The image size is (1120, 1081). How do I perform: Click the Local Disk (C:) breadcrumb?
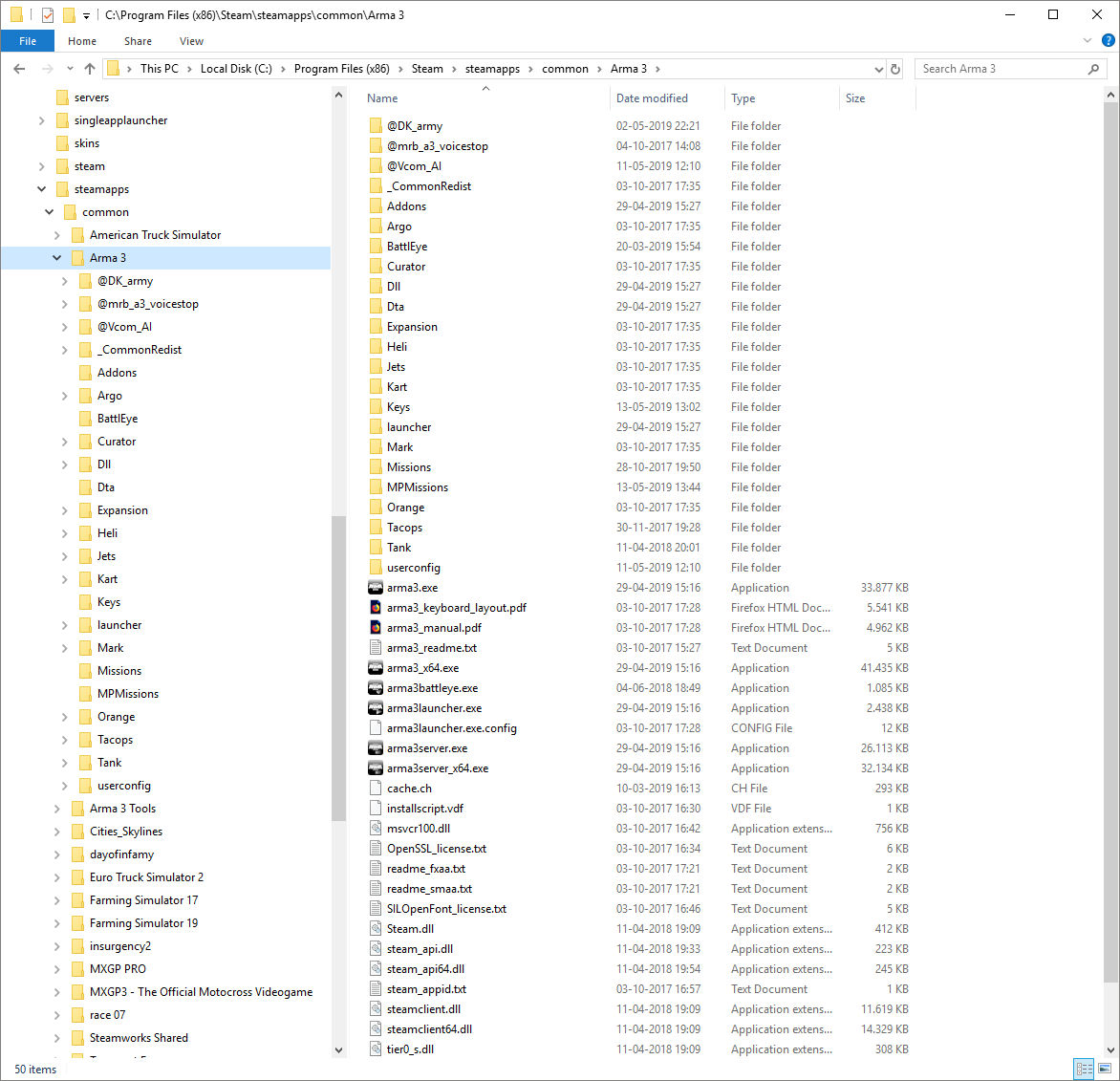(236, 69)
